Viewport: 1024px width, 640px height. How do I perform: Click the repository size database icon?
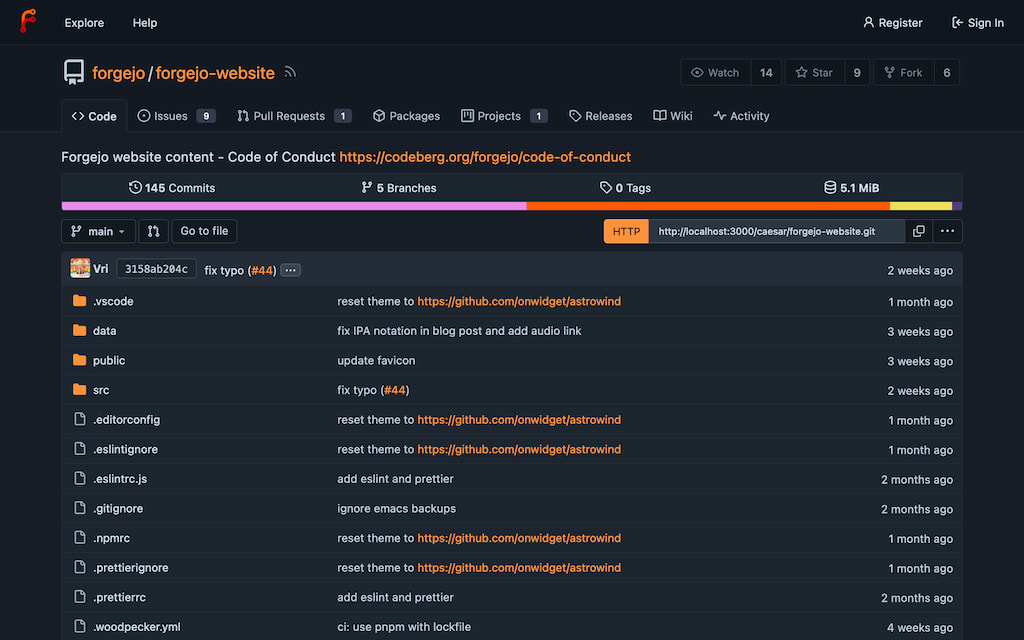(x=829, y=187)
